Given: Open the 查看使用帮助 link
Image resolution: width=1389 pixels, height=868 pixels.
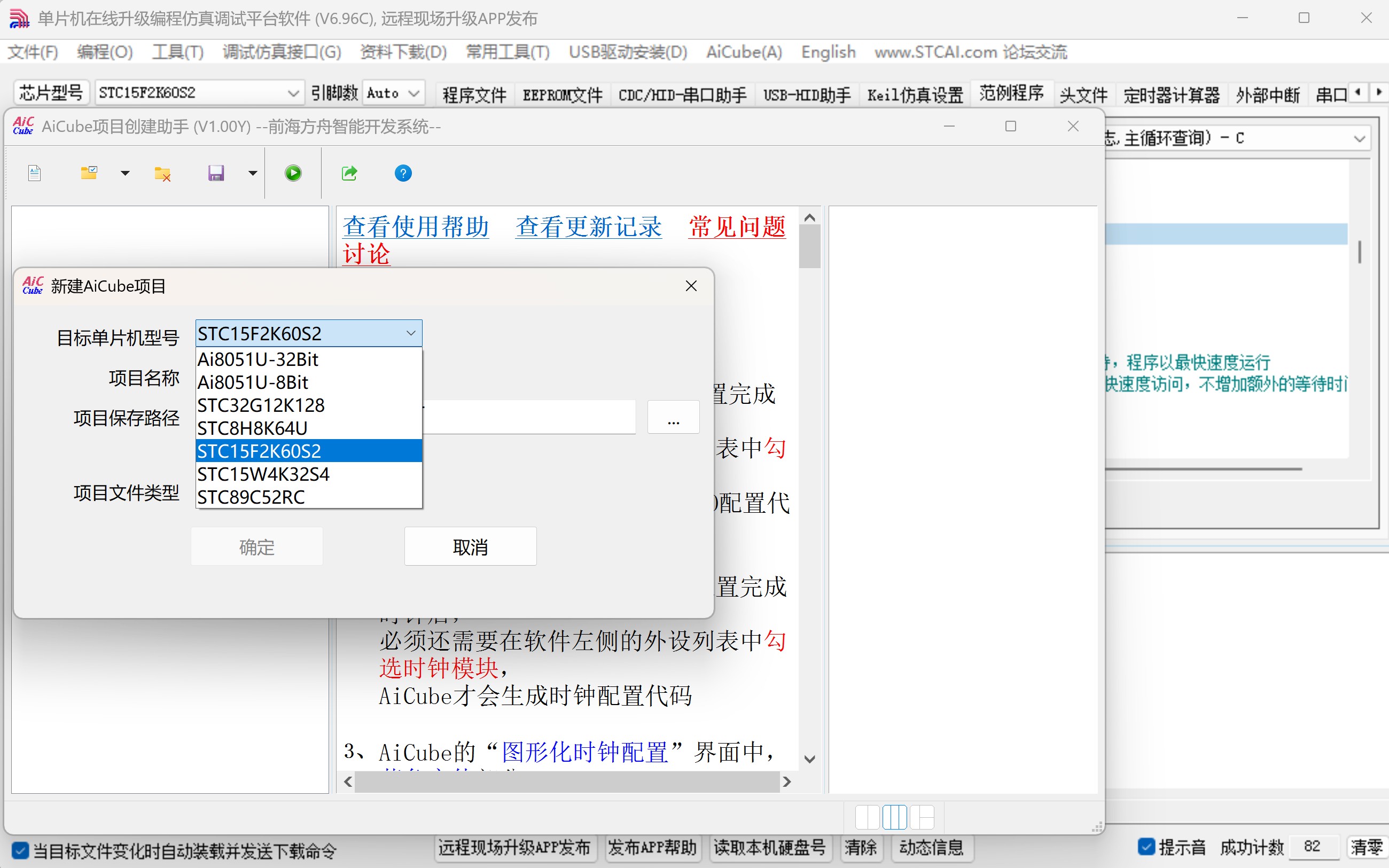Looking at the screenshot, I should point(416,227).
